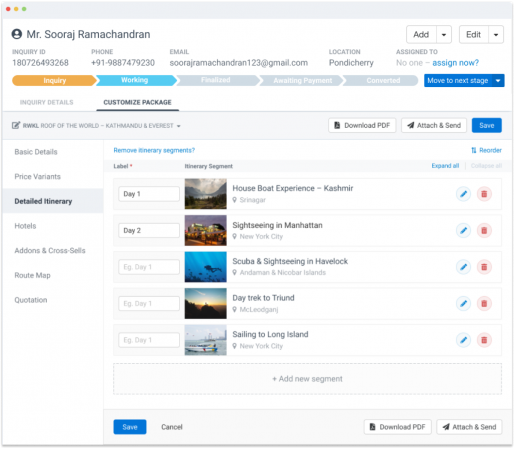Edit the Sightseeing in Manhattan segment
514x449 pixels.
(463, 230)
